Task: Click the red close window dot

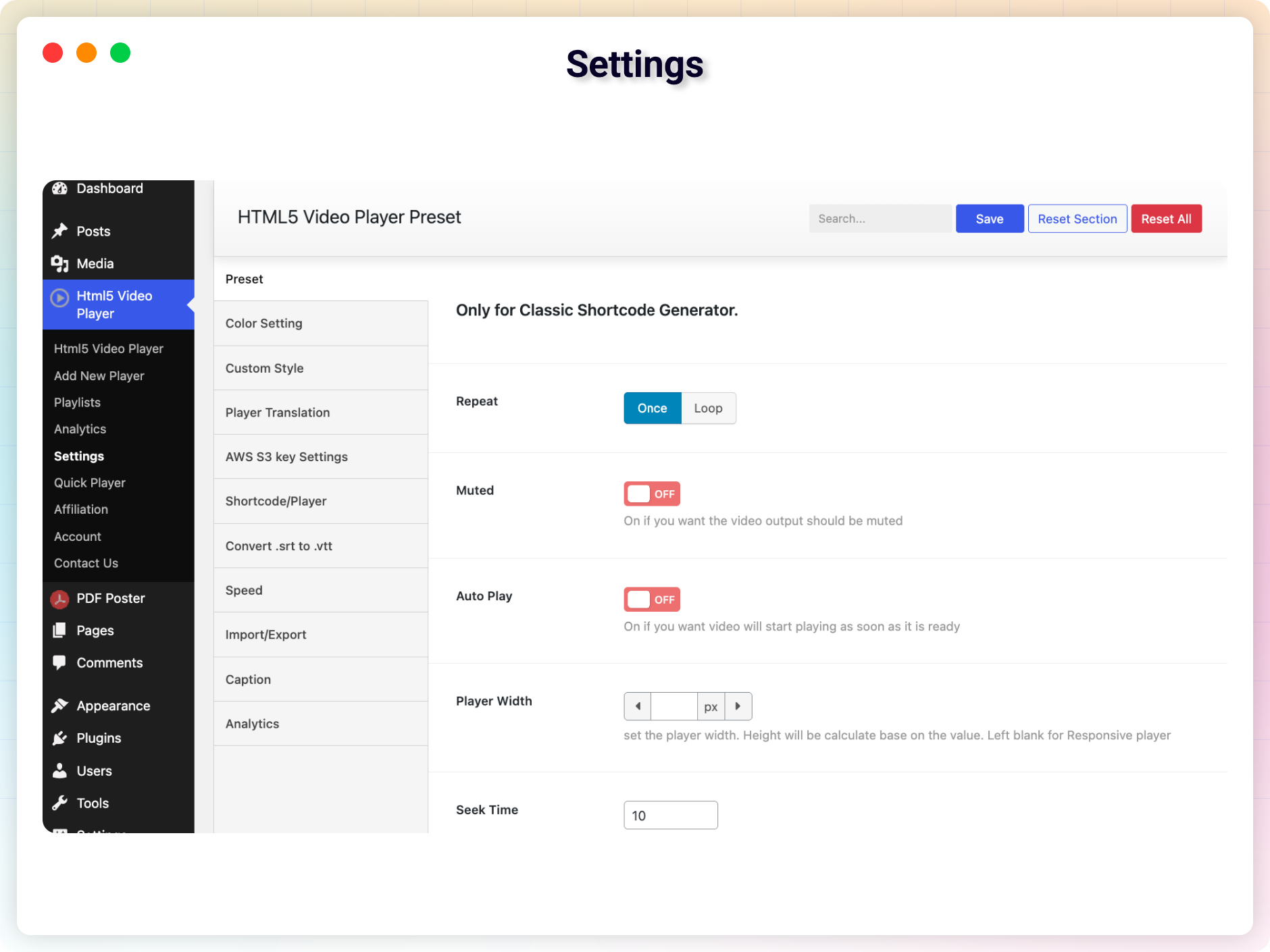Action: pos(53,53)
